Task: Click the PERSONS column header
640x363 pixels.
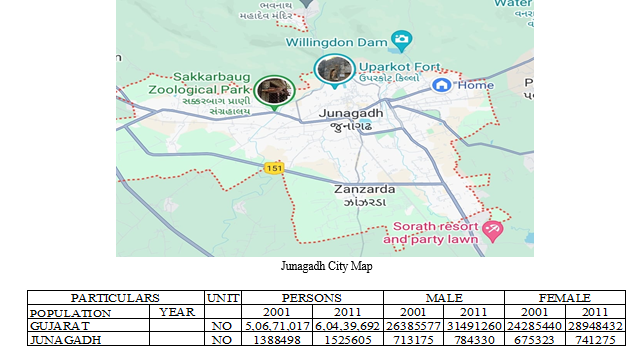Action: [312, 297]
